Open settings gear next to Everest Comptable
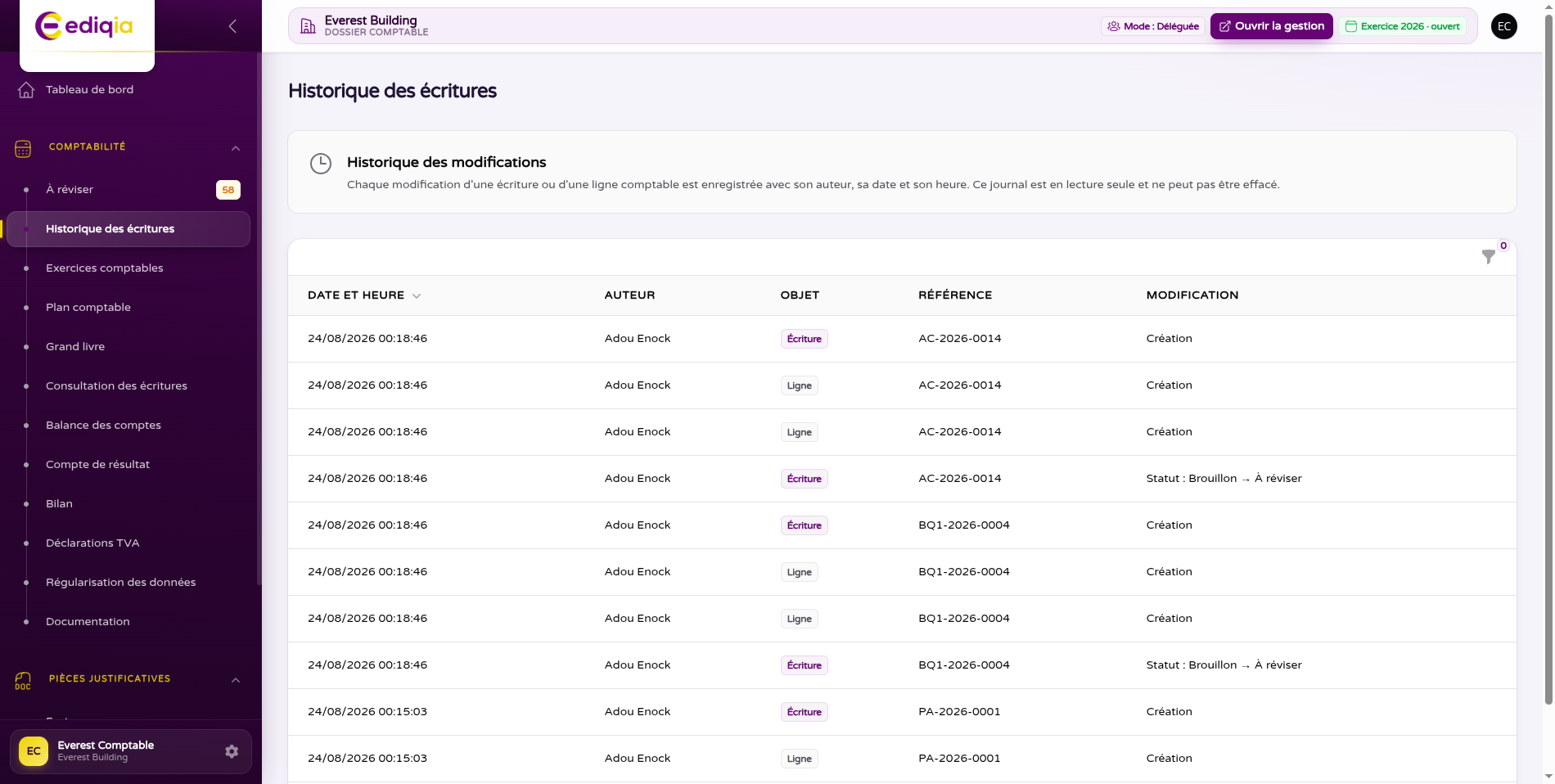The width and height of the screenshot is (1555, 784). 232,751
